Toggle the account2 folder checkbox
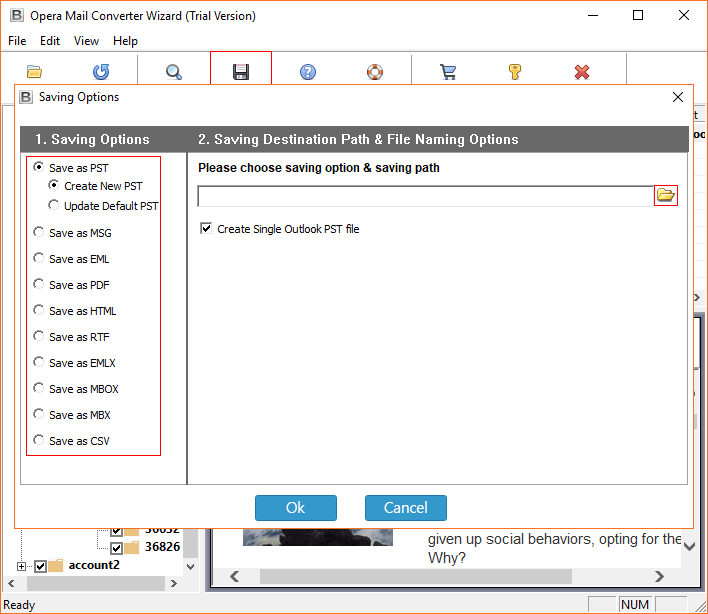The image size is (708, 614). tap(41, 566)
